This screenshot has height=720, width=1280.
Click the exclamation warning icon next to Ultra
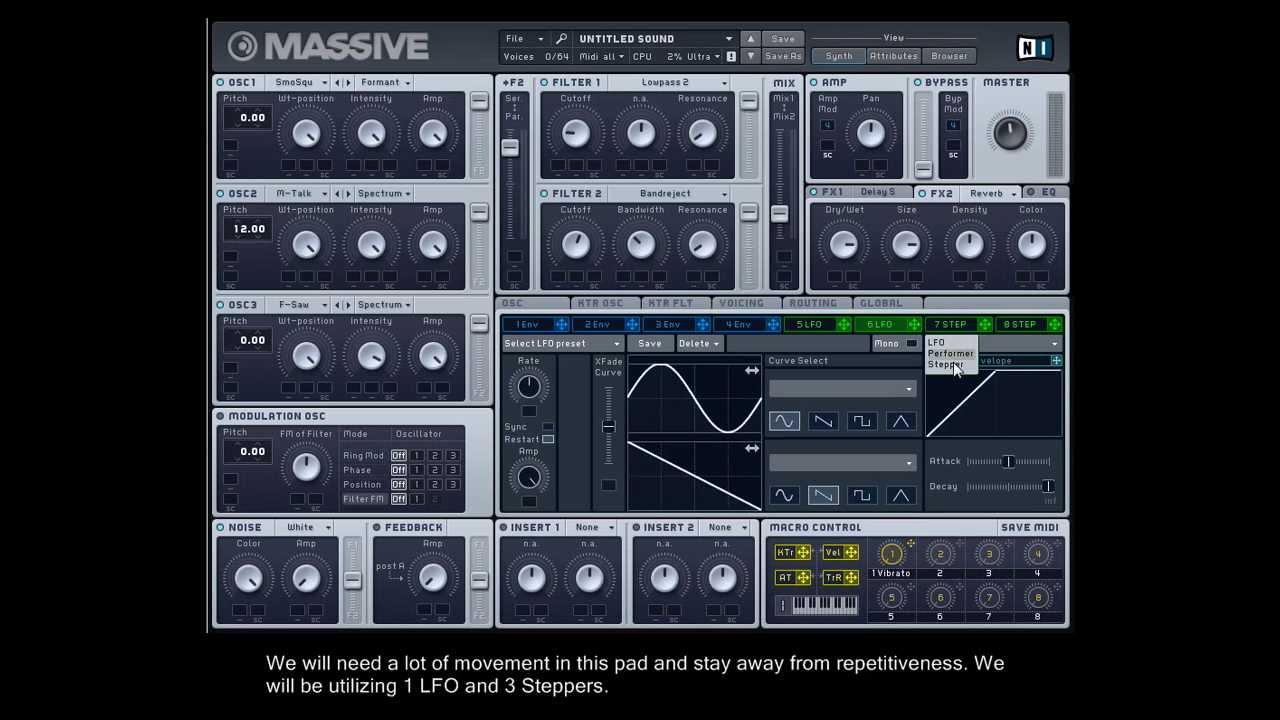[x=731, y=57]
